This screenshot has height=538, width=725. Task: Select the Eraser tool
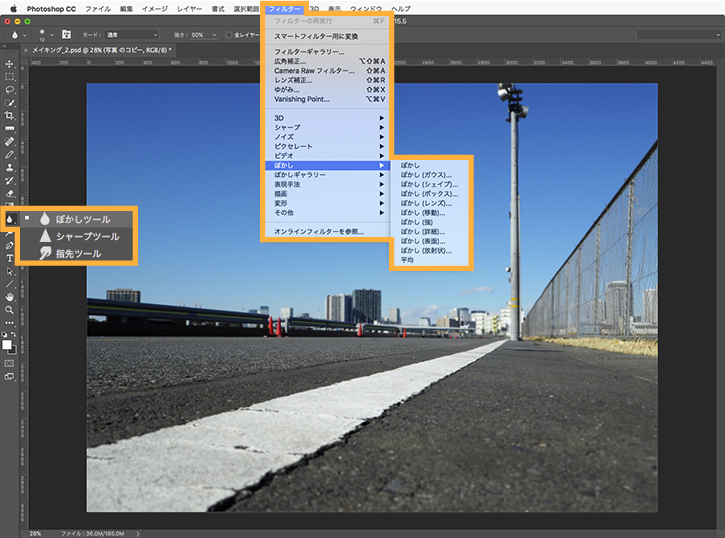(x=9, y=193)
